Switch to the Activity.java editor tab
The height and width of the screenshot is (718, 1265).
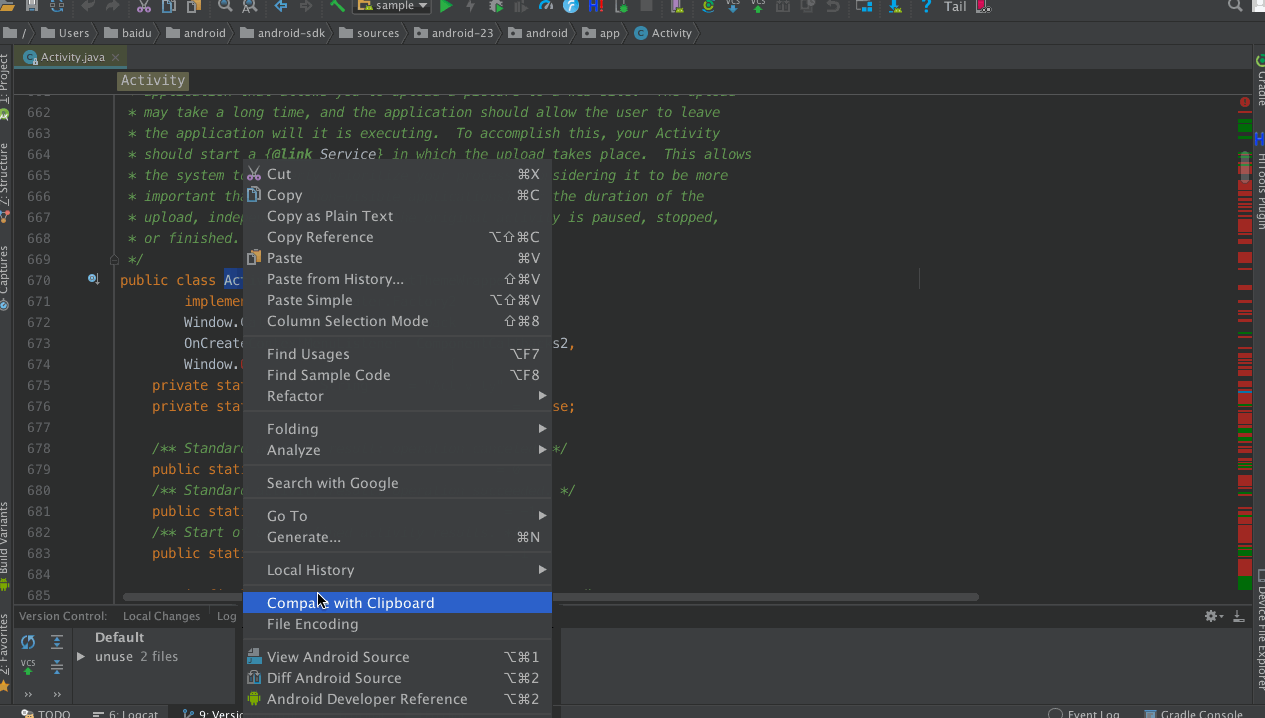coord(72,57)
